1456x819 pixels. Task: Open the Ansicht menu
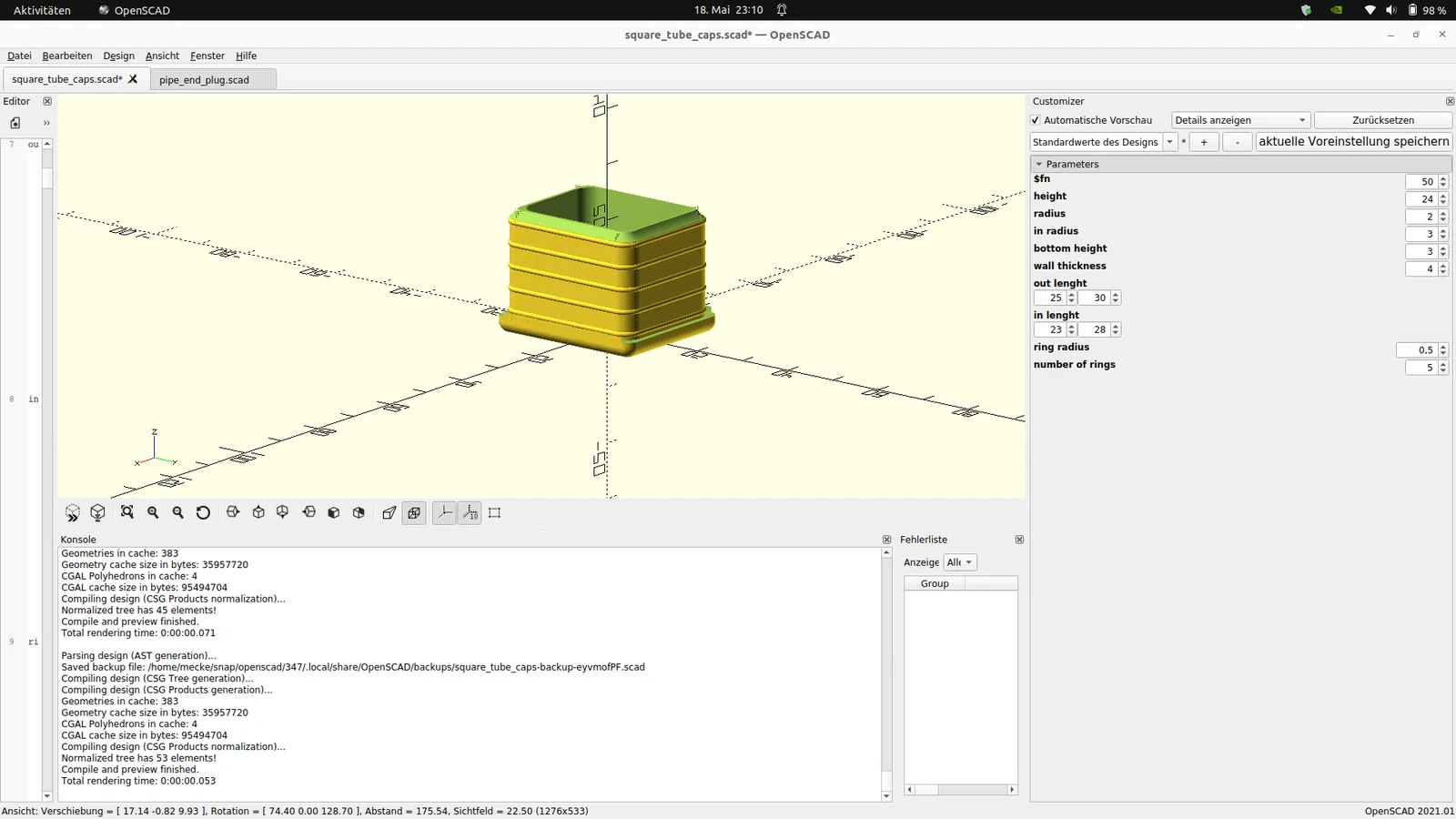(x=162, y=56)
